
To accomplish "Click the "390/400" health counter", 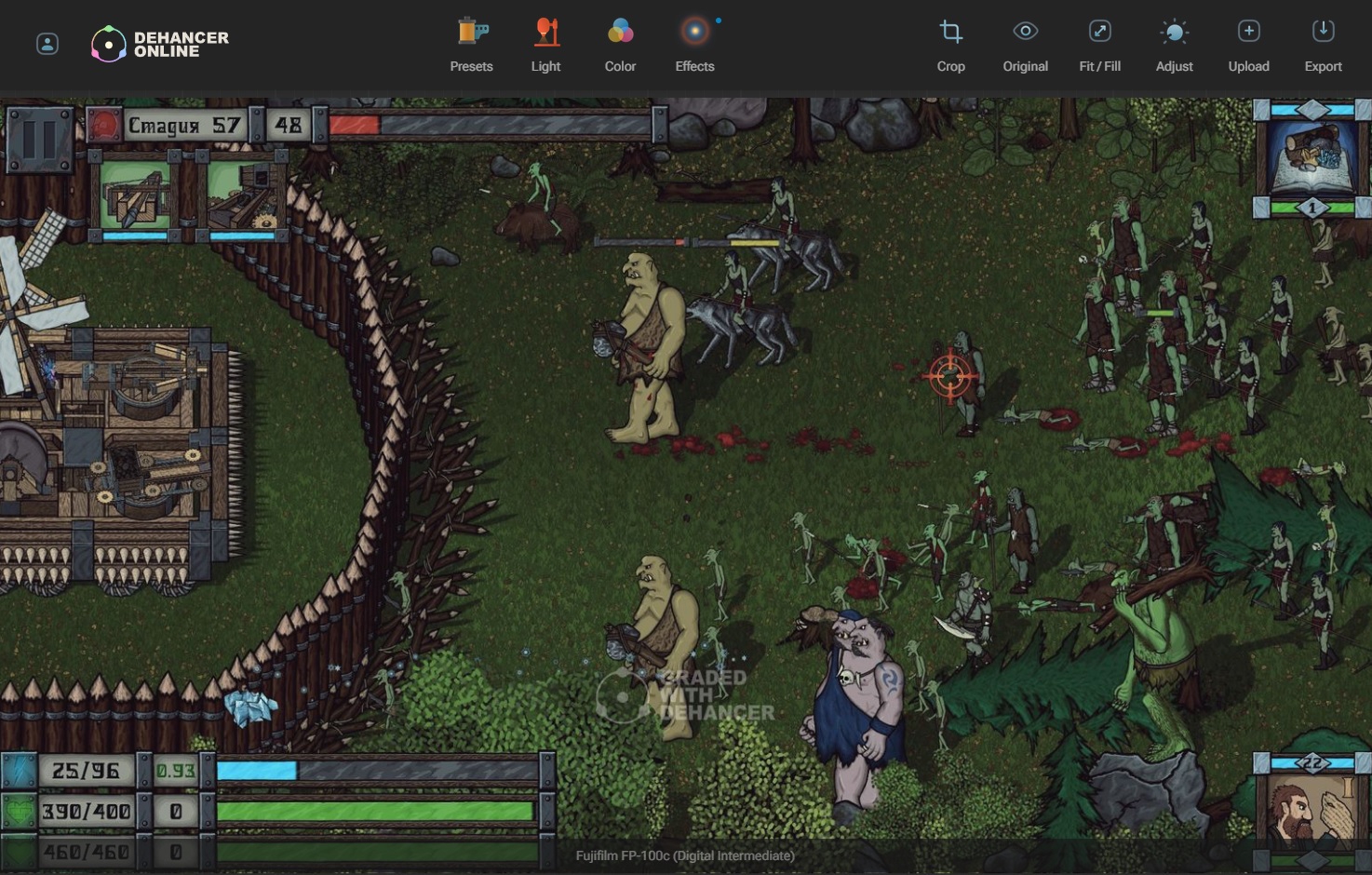I will coord(87,812).
